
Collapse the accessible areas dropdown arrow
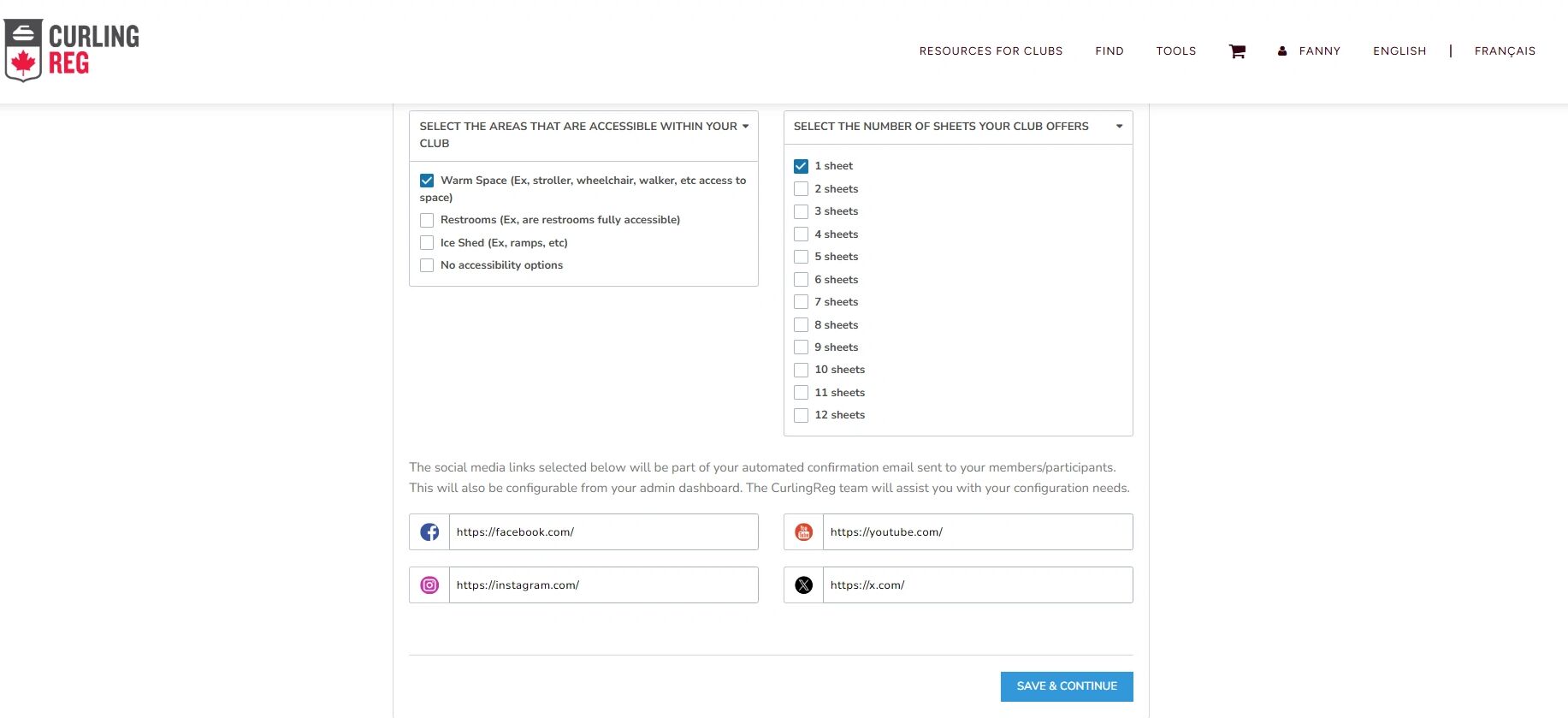[x=745, y=127]
